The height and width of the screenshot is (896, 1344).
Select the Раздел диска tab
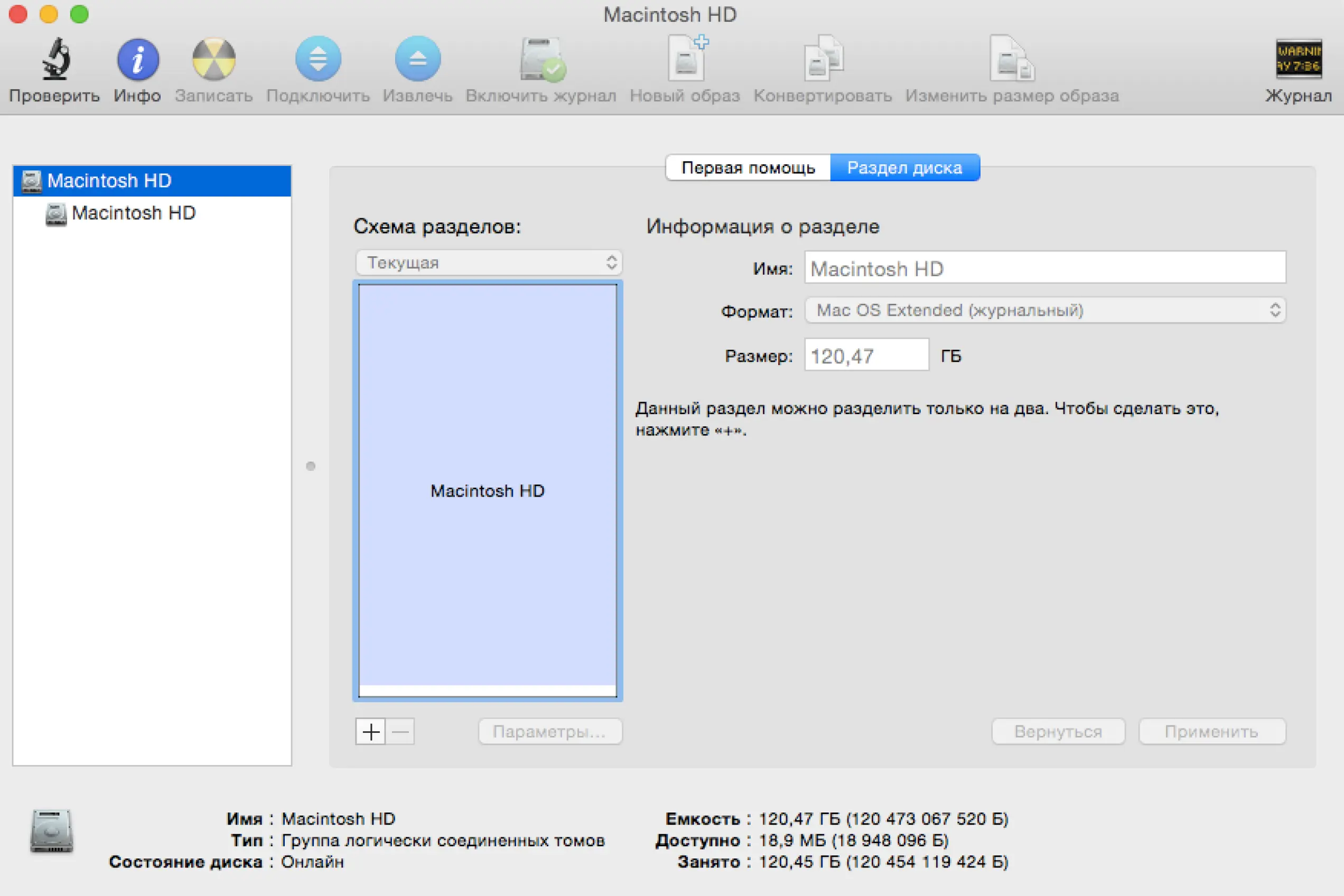[x=904, y=168]
